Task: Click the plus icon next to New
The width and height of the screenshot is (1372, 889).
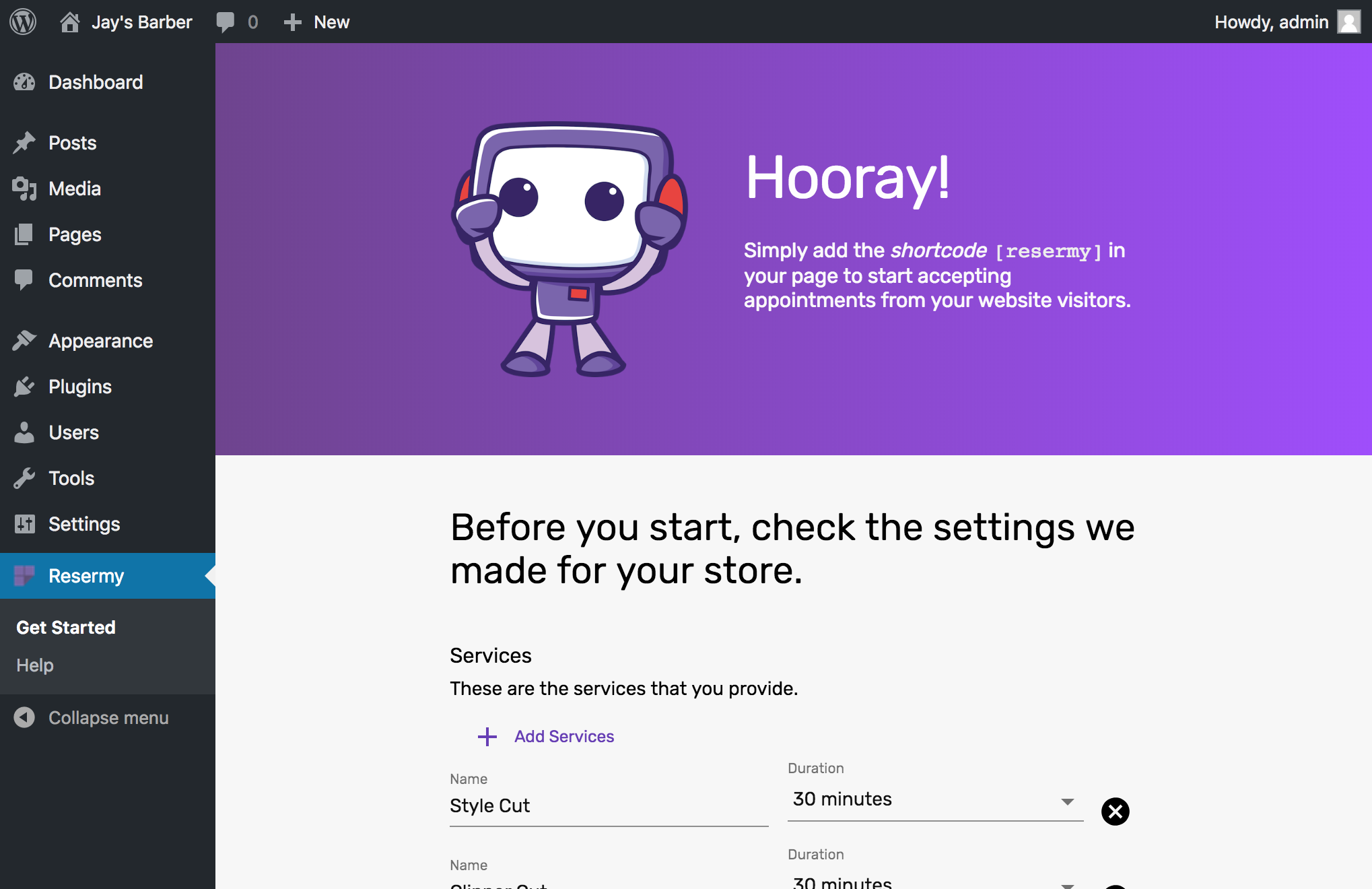Action: [x=292, y=22]
